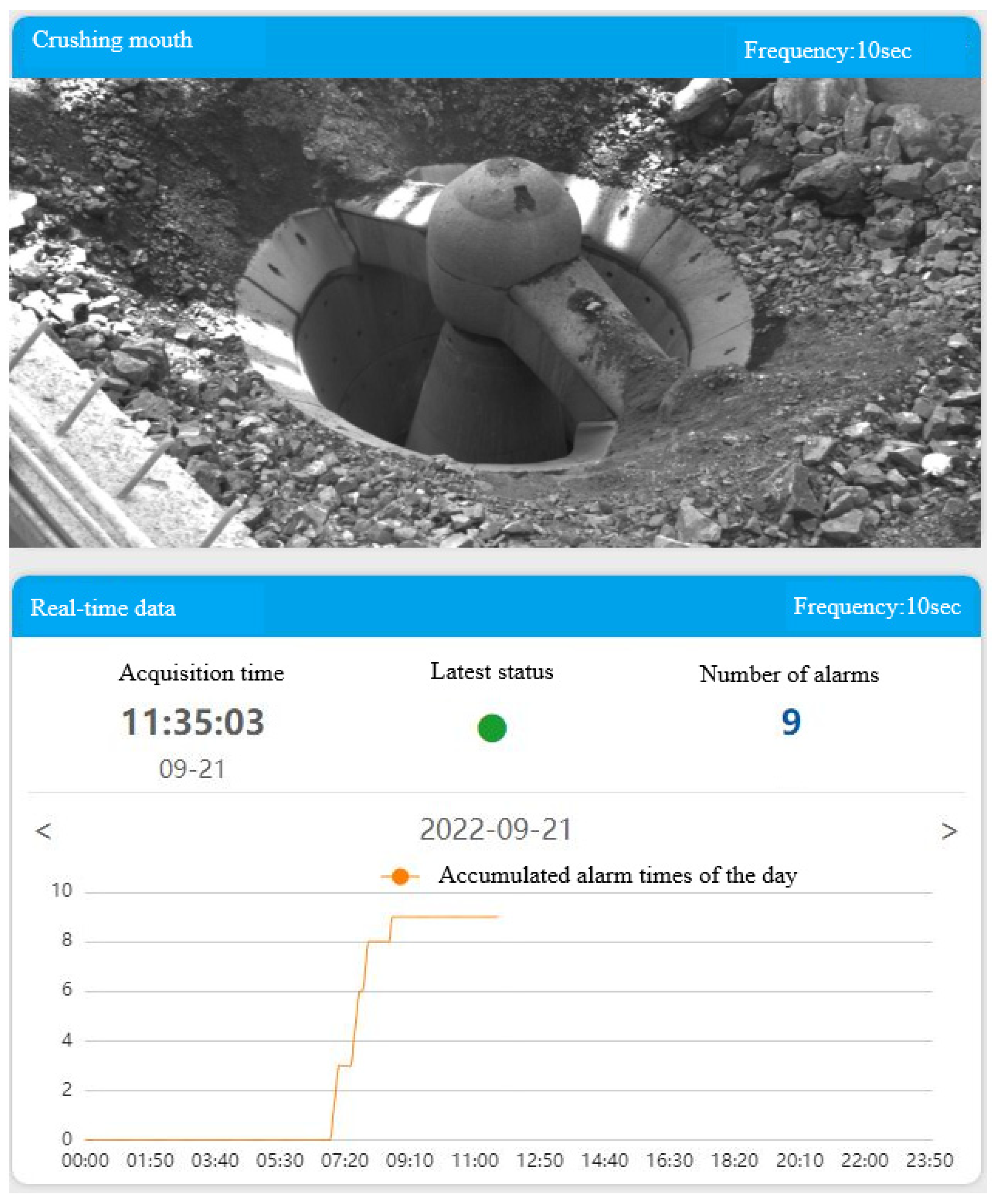Toggle the orange Accumulated alarm legend marker
This screenshot has height=1204, width=997.
pos(400,876)
